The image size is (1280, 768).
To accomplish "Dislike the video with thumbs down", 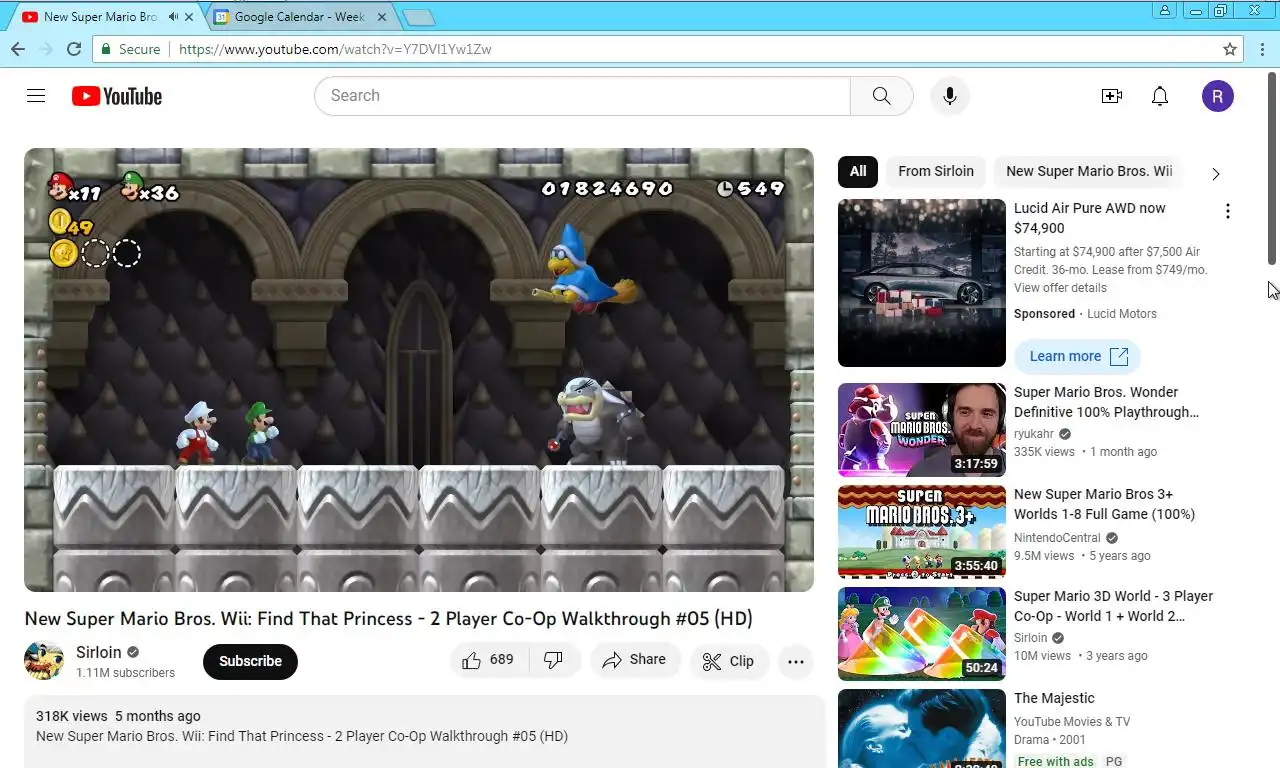I will coord(553,660).
